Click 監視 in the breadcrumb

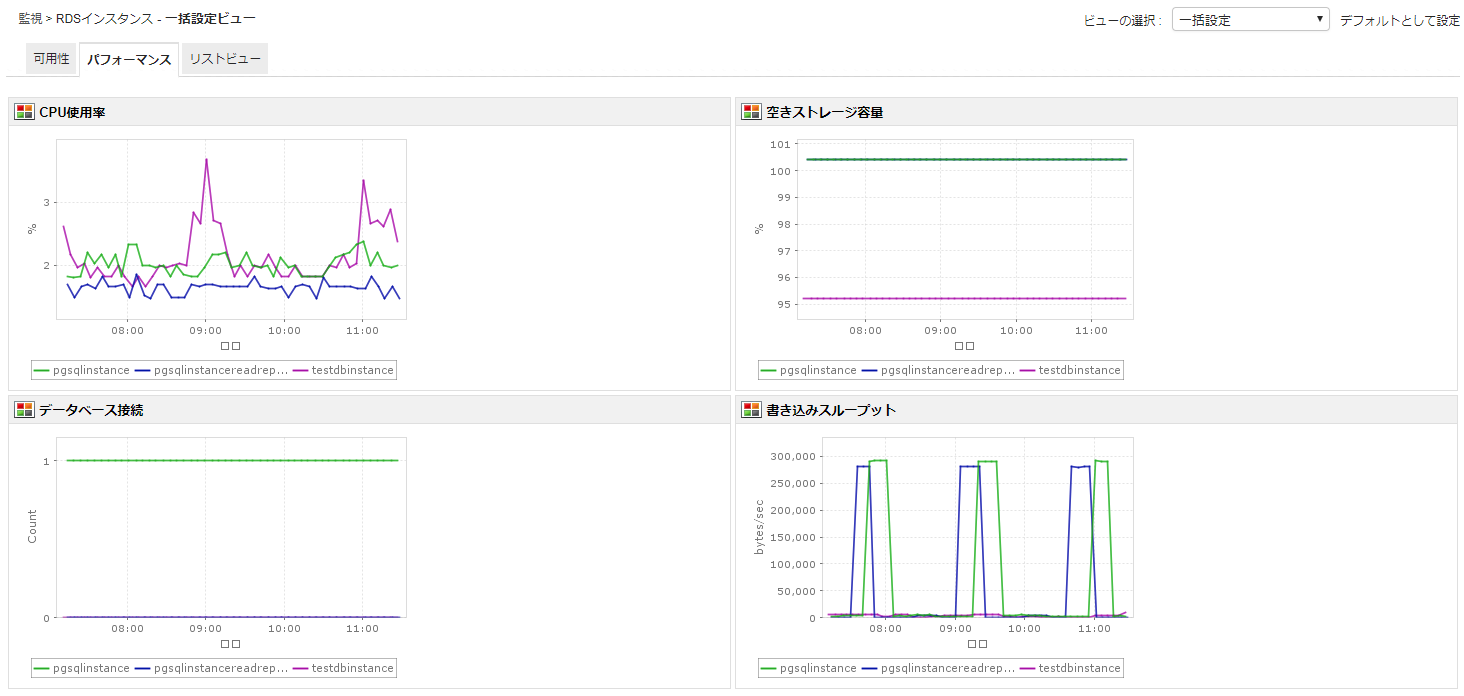(x=30, y=19)
